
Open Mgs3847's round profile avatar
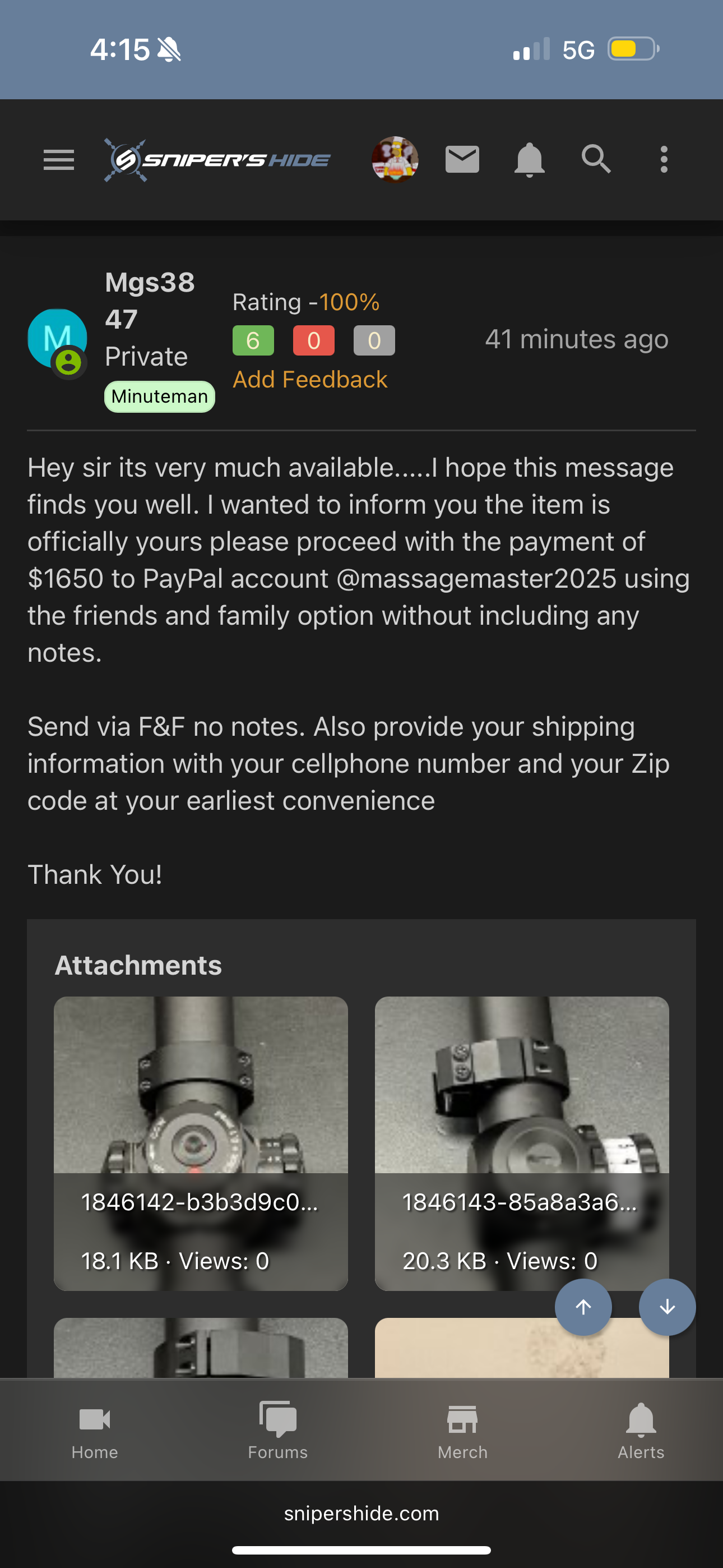(x=57, y=339)
